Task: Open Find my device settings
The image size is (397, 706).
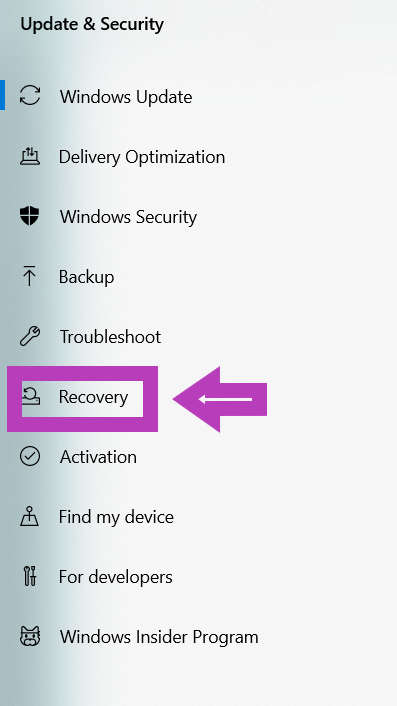Action: (116, 516)
